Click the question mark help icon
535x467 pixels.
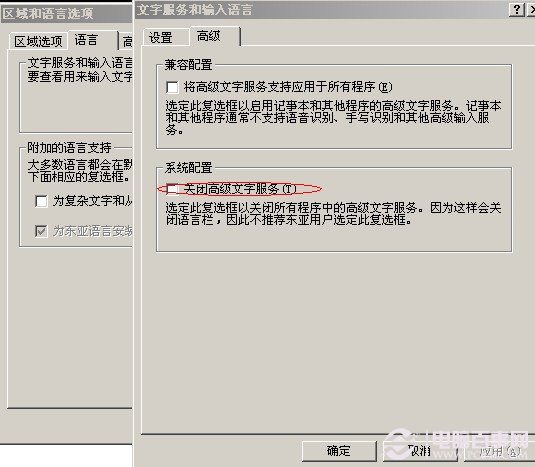517,10
